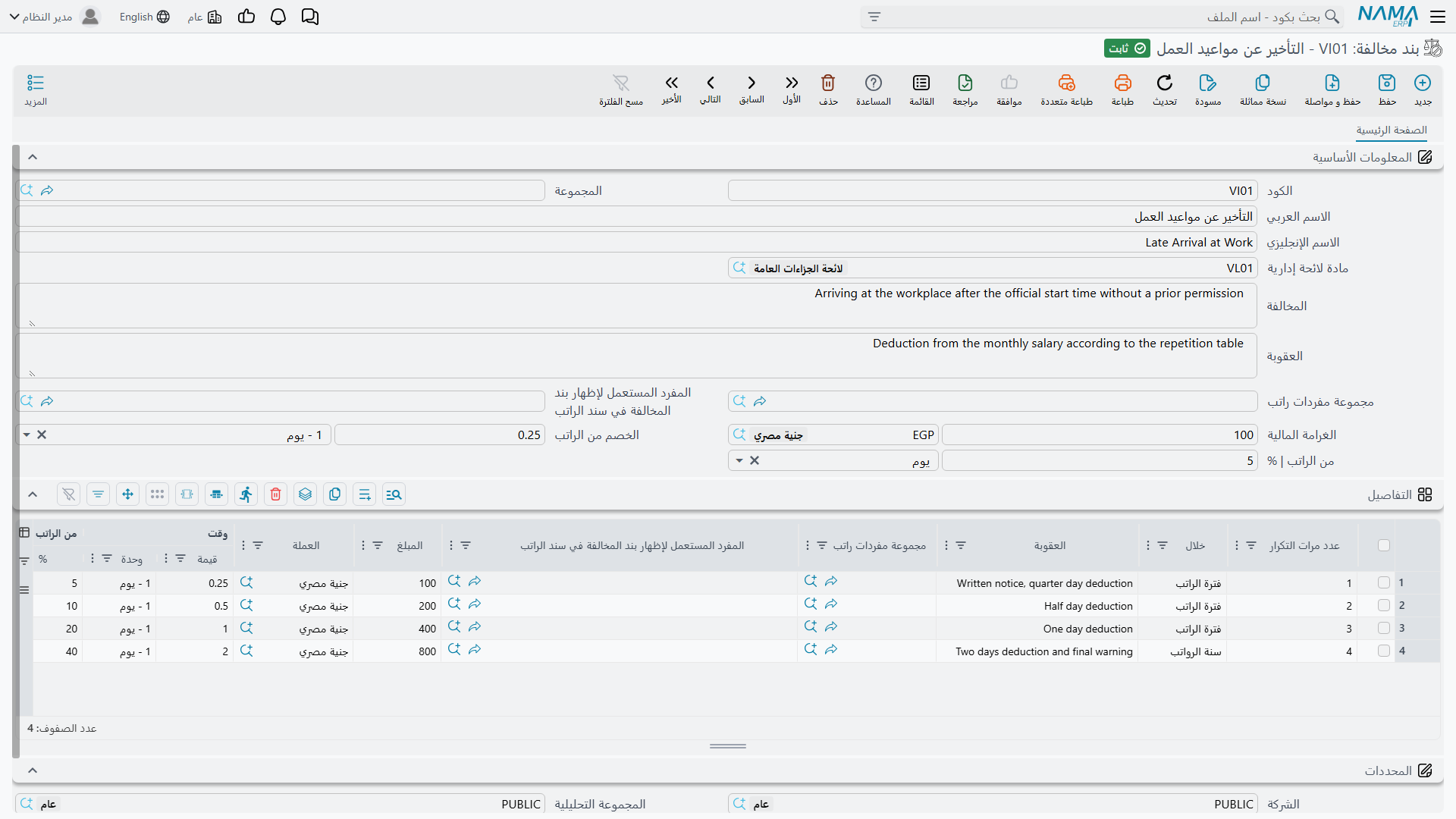Open chat messages icon in header
Viewport: 1456px width, 819px height.
point(310,17)
